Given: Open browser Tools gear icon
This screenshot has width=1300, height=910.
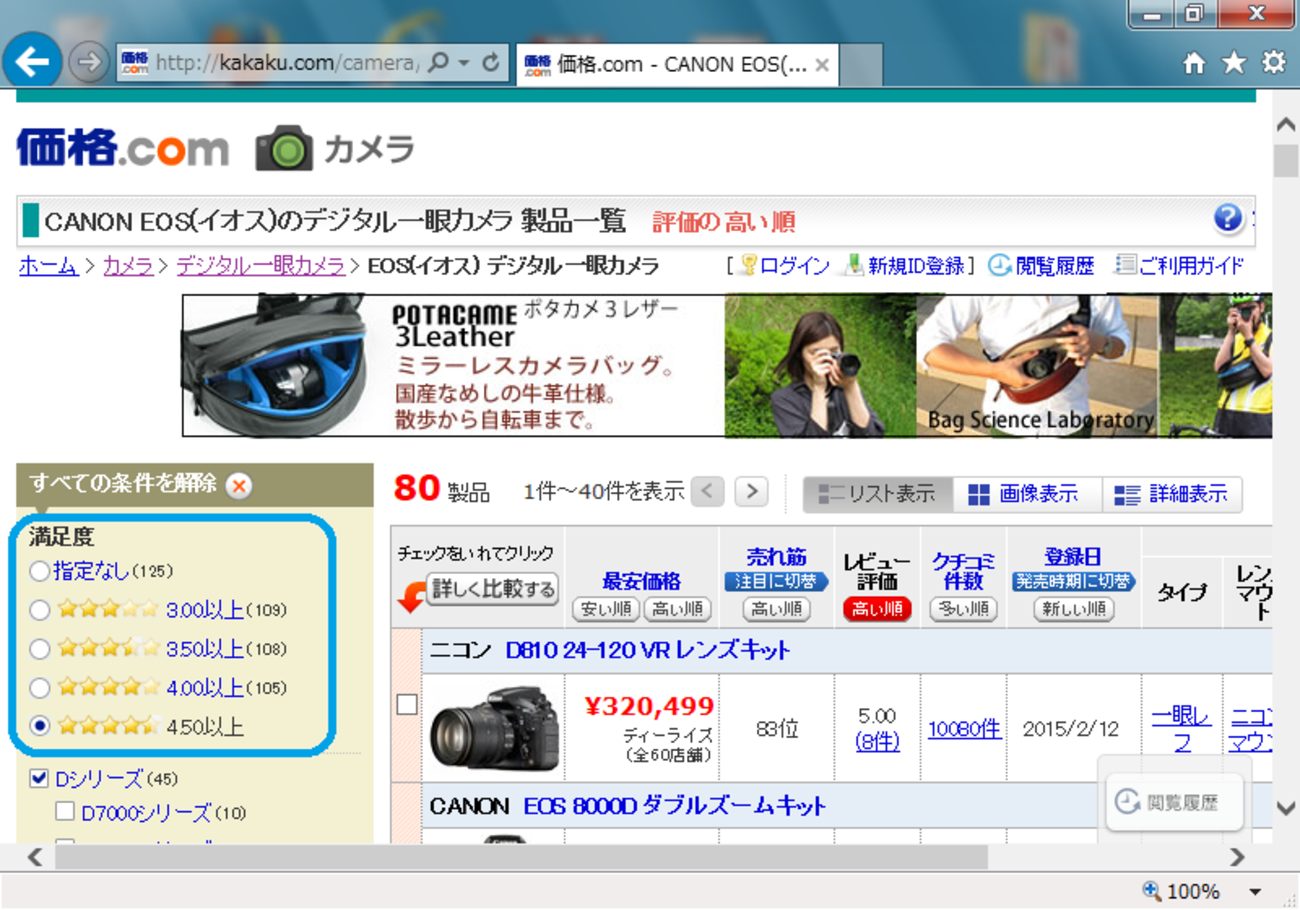Looking at the screenshot, I should [1274, 63].
